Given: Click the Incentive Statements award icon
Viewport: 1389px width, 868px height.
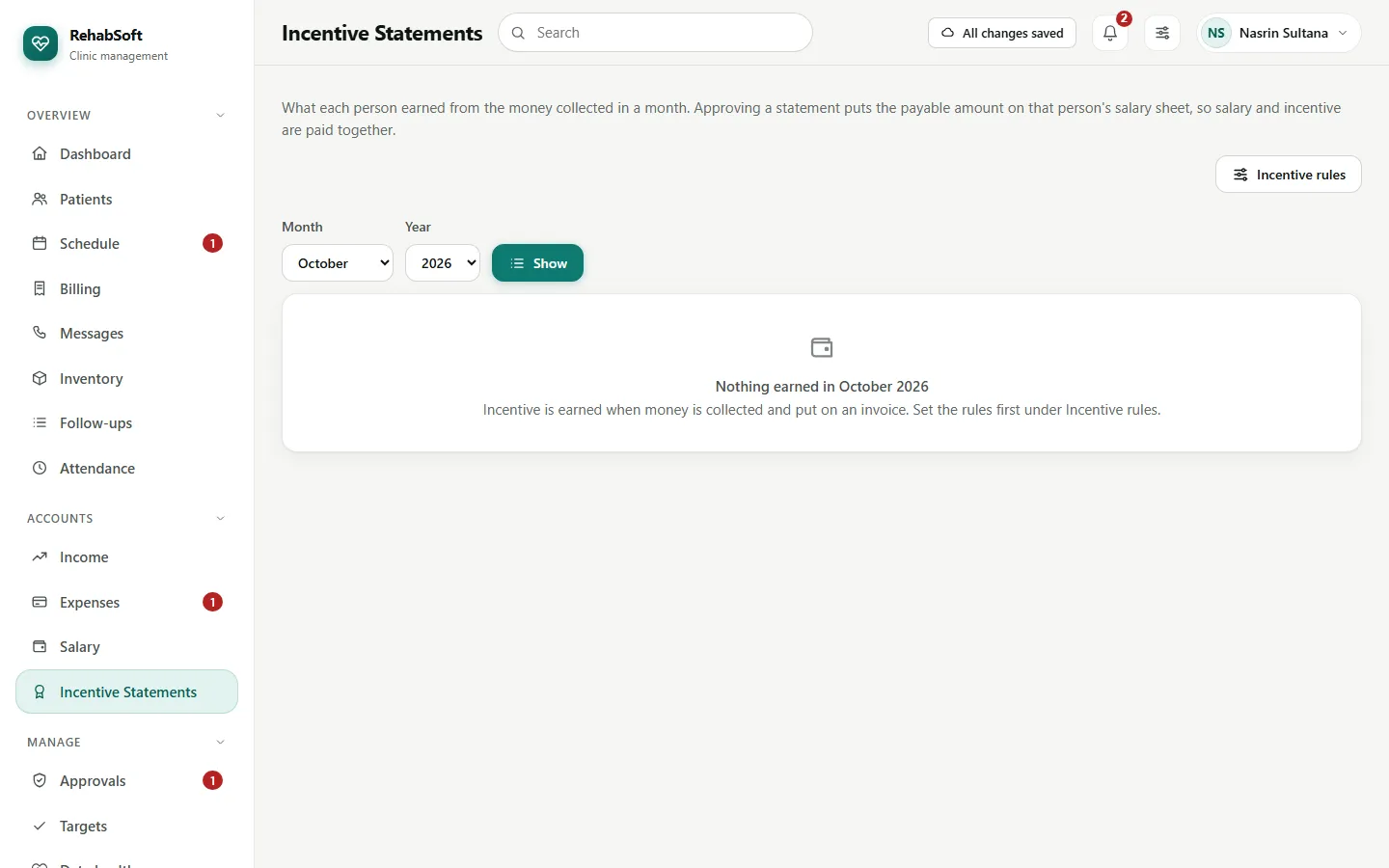Looking at the screenshot, I should coord(40,692).
